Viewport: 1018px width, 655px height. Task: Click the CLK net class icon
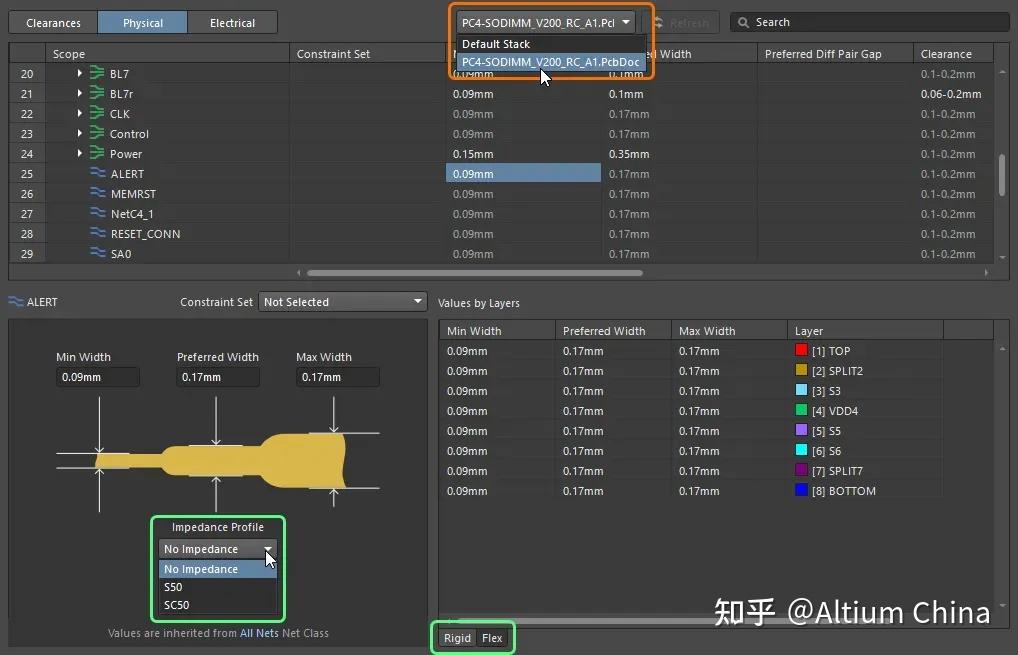(x=97, y=113)
